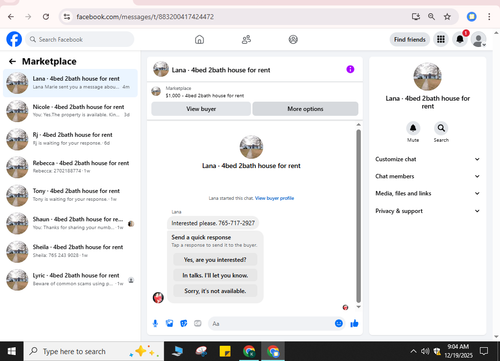The image size is (500, 361).
Task: Click the chat scrollbar down arrow
Action: click(359, 307)
